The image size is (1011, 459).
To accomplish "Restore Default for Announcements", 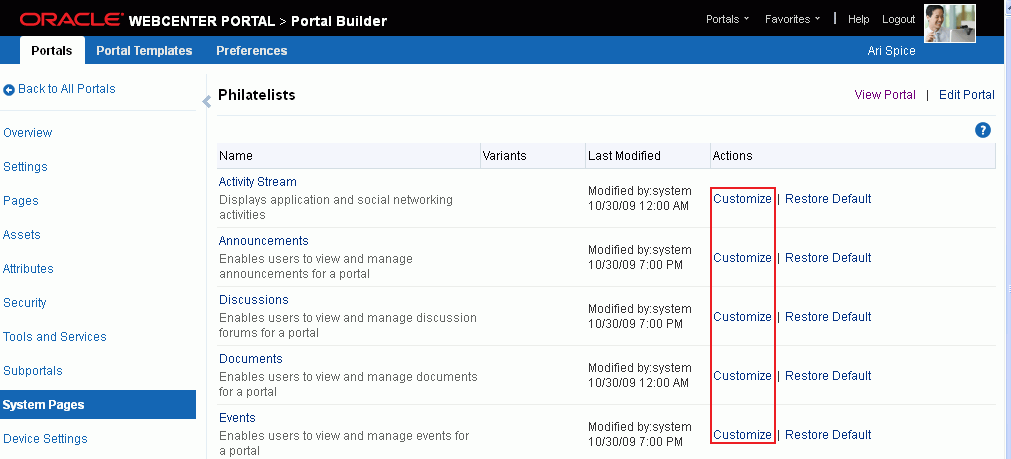I will coord(828,258).
